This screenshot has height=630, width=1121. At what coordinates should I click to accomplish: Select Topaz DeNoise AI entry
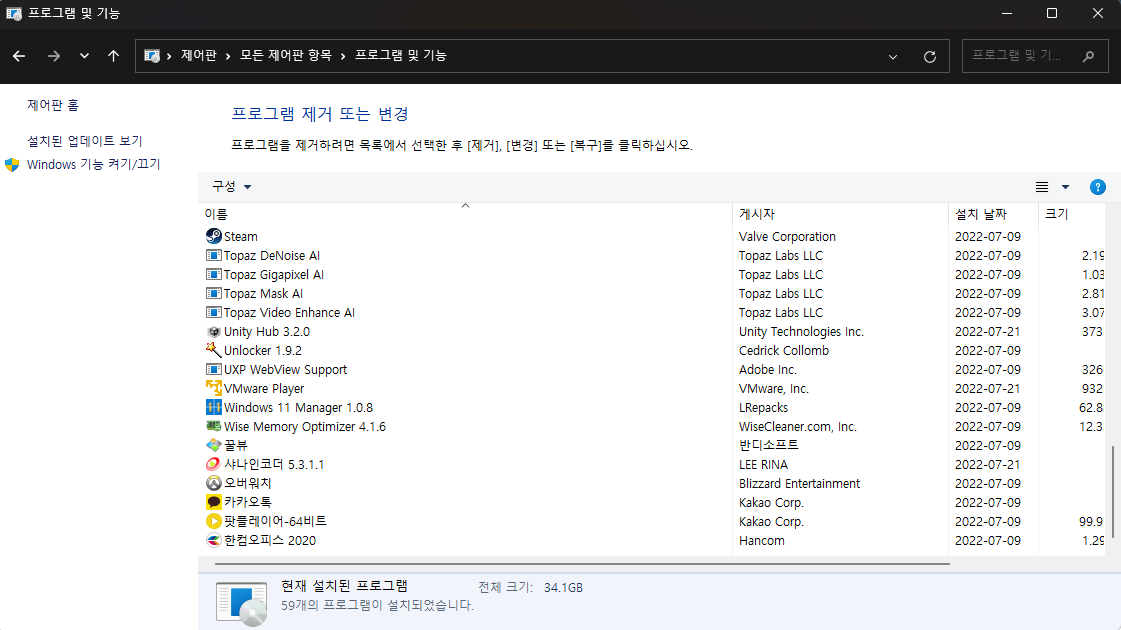point(272,255)
